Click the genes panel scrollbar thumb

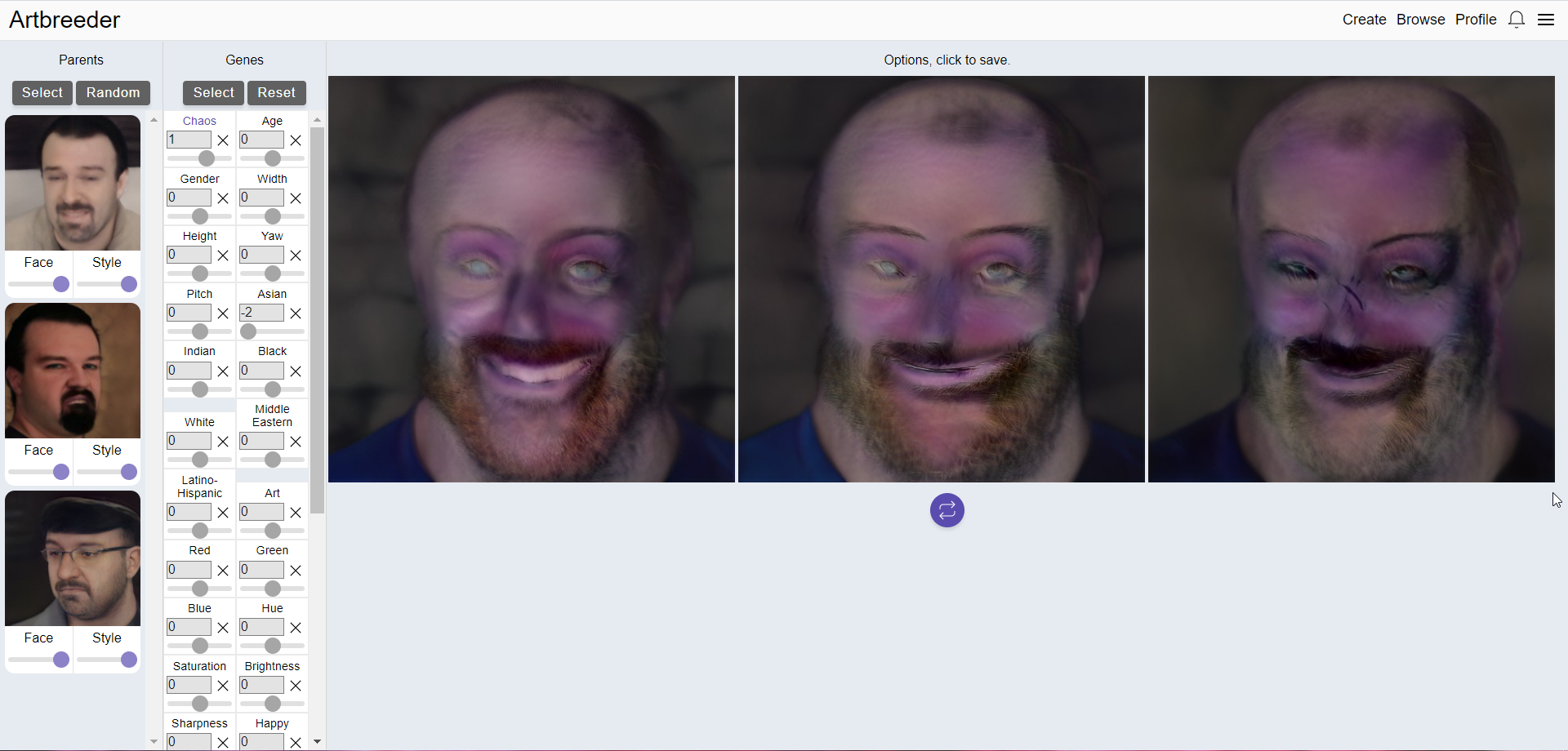[x=318, y=320]
